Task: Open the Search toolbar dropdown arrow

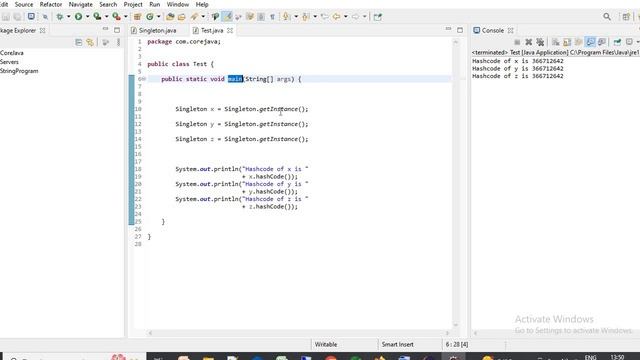Action: [203, 17]
